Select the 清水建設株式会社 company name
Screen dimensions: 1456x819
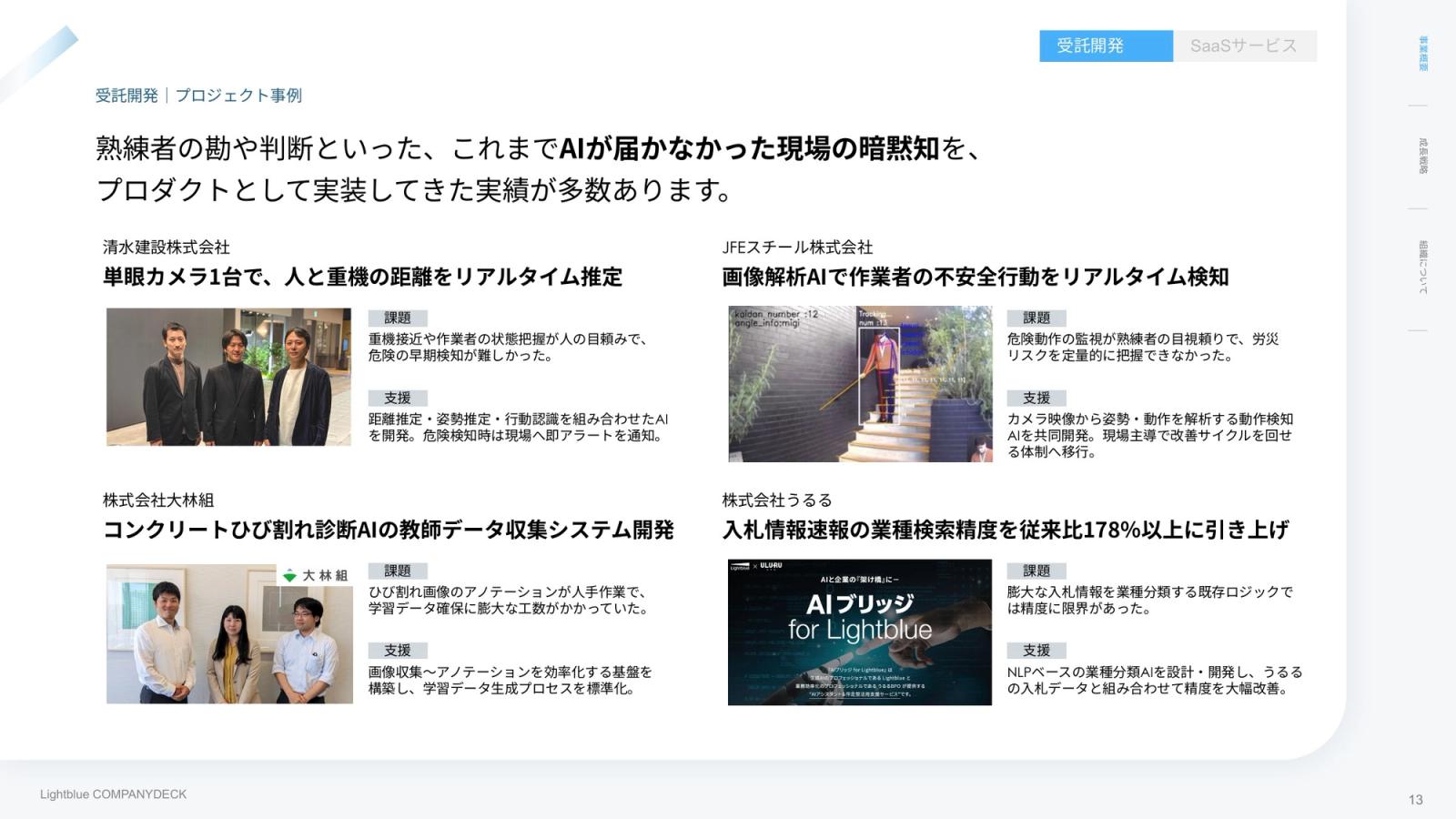point(167,247)
